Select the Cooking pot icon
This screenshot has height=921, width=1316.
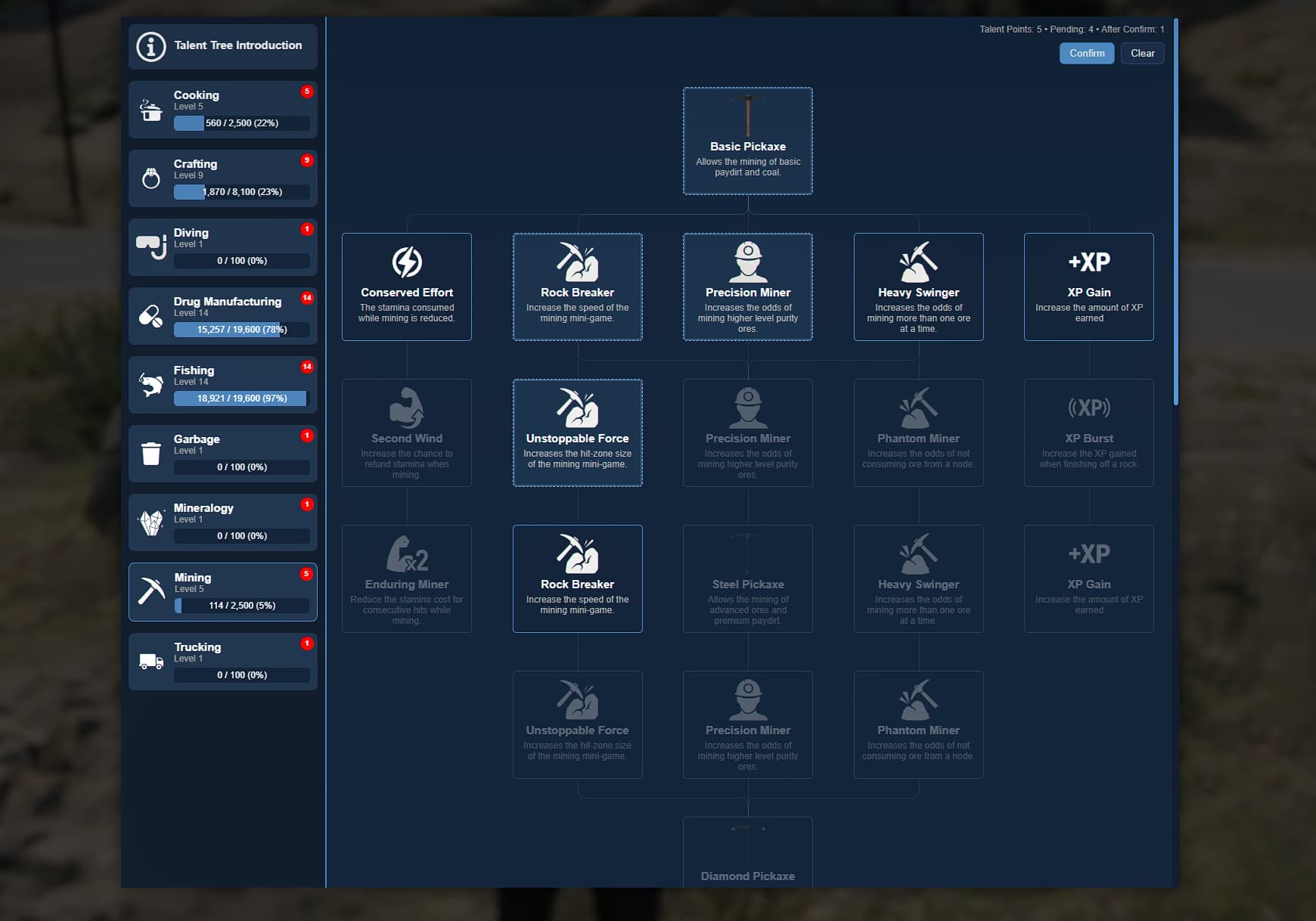151,110
